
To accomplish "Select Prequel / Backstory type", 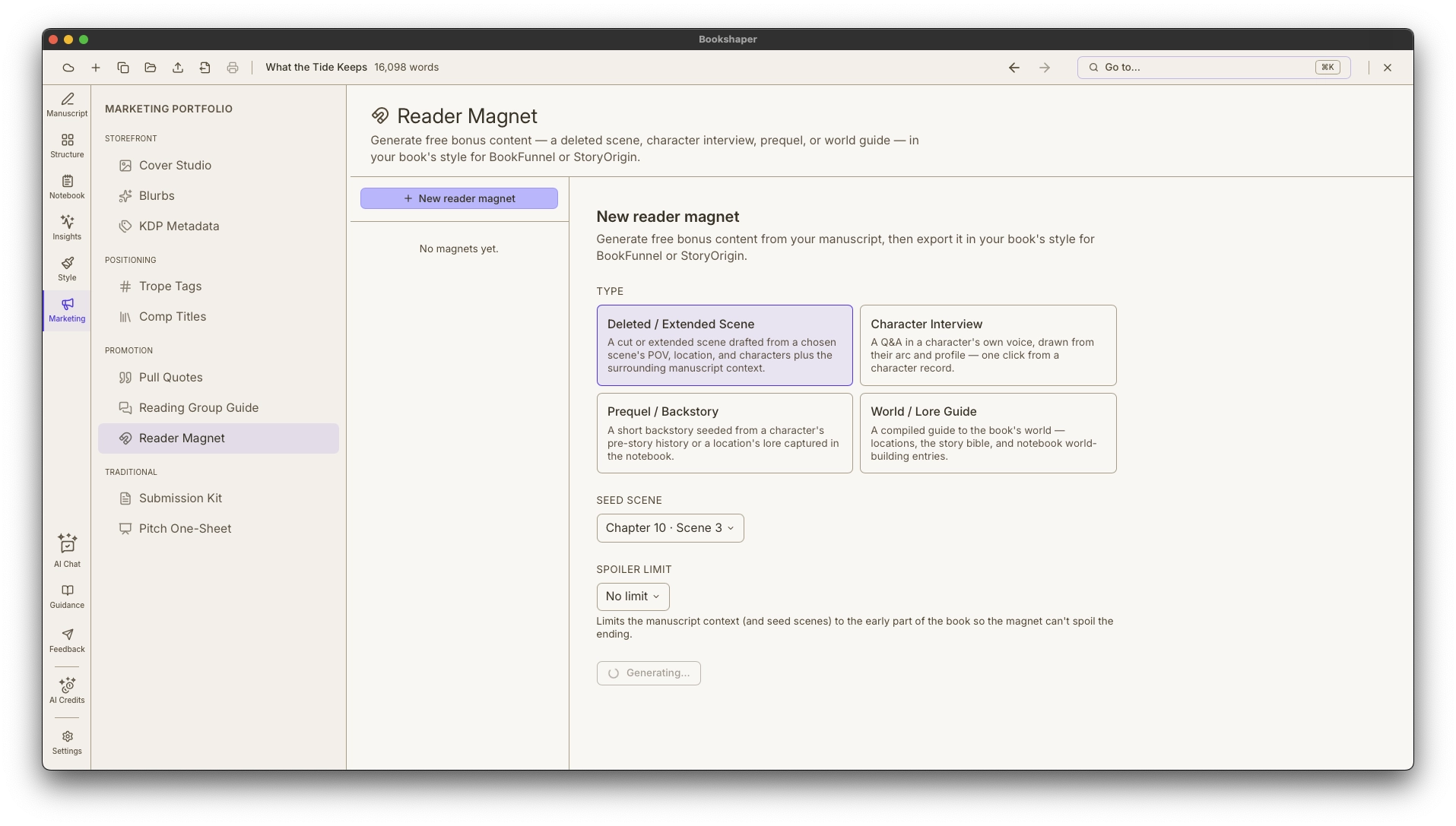I will (x=724, y=433).
